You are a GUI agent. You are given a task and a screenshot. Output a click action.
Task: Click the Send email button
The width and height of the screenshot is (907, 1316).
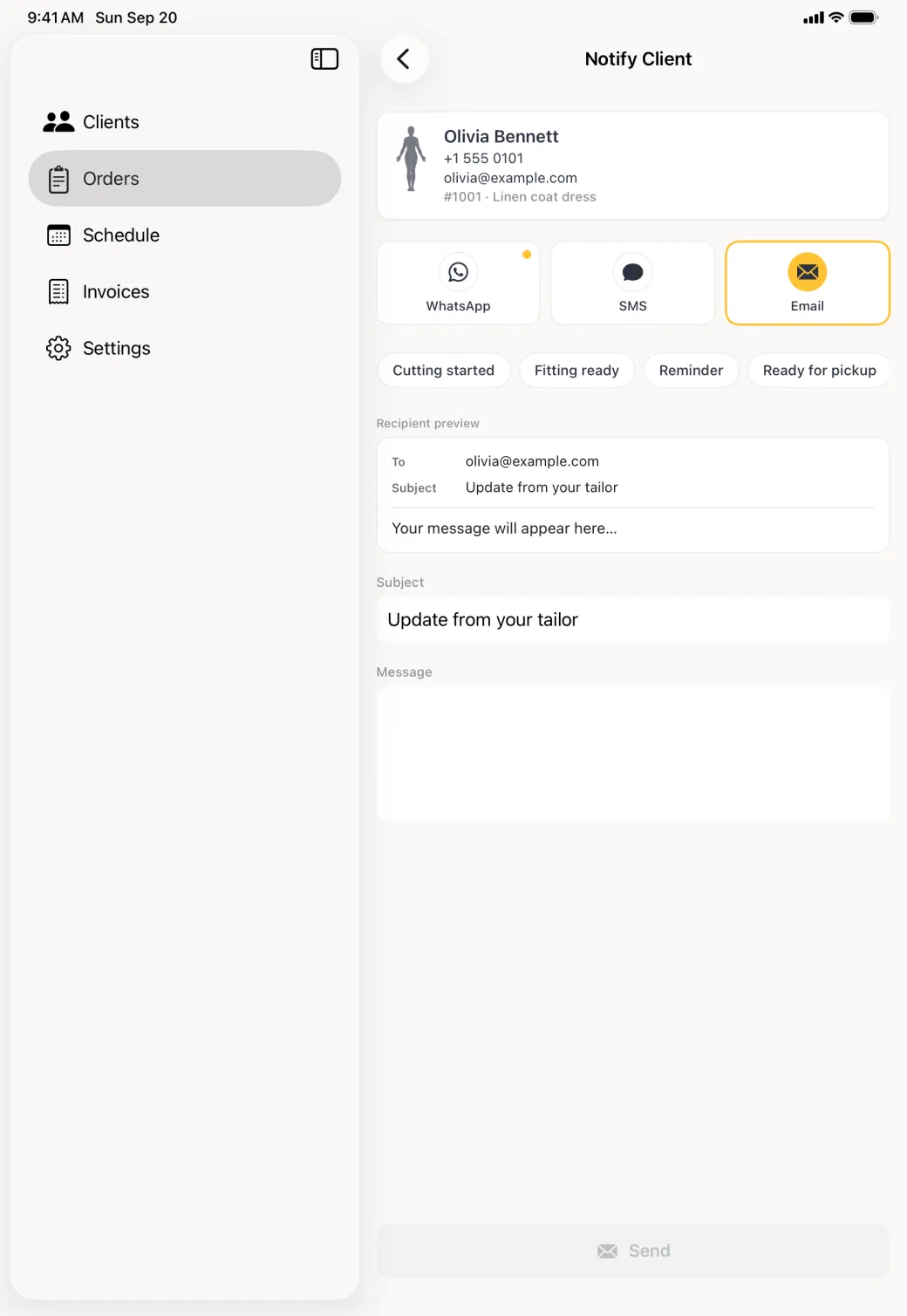[x=633, y=1251]
